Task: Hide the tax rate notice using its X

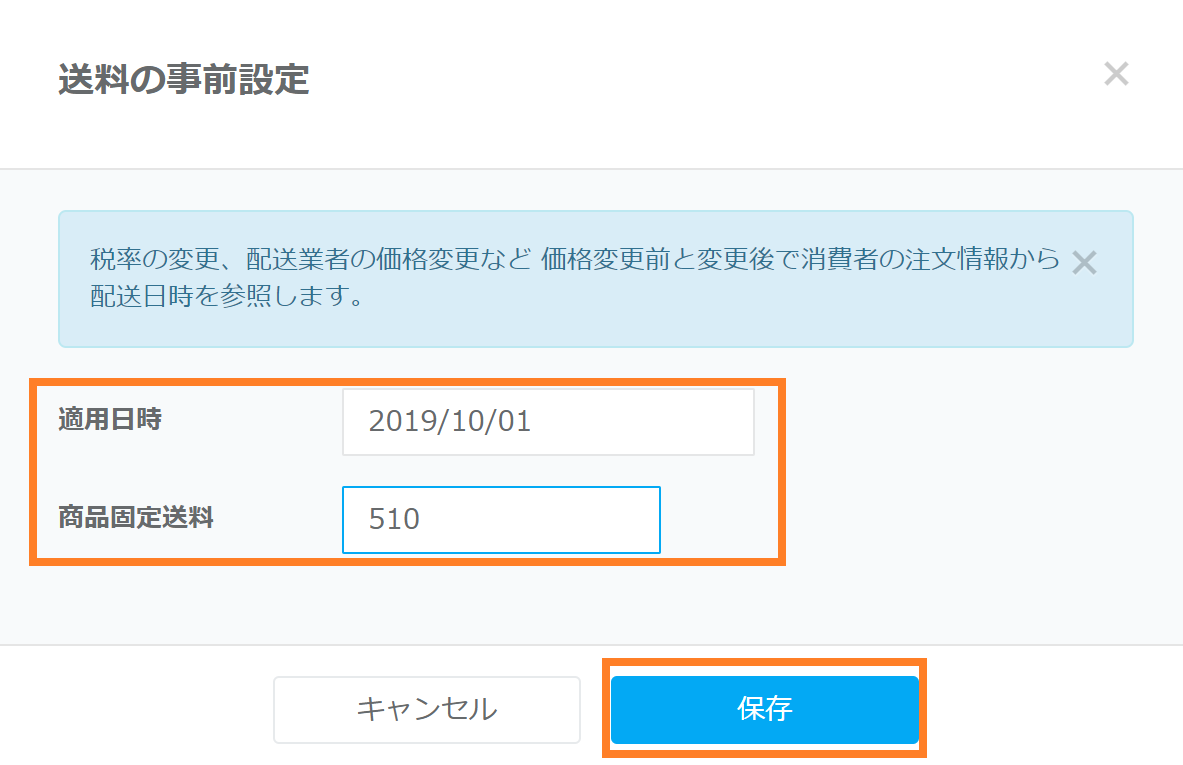Action: click(x=1084, y=263)
